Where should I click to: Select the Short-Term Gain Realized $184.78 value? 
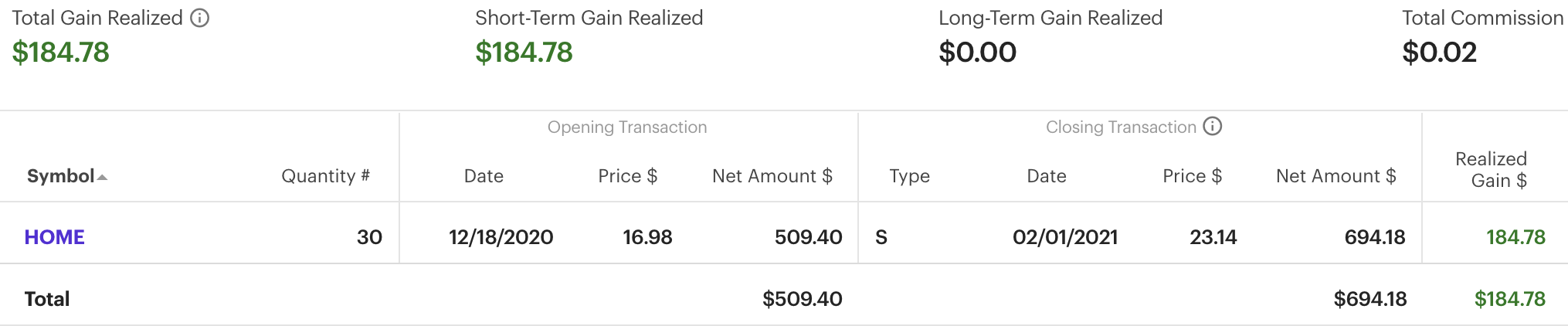tap(524, 53)
